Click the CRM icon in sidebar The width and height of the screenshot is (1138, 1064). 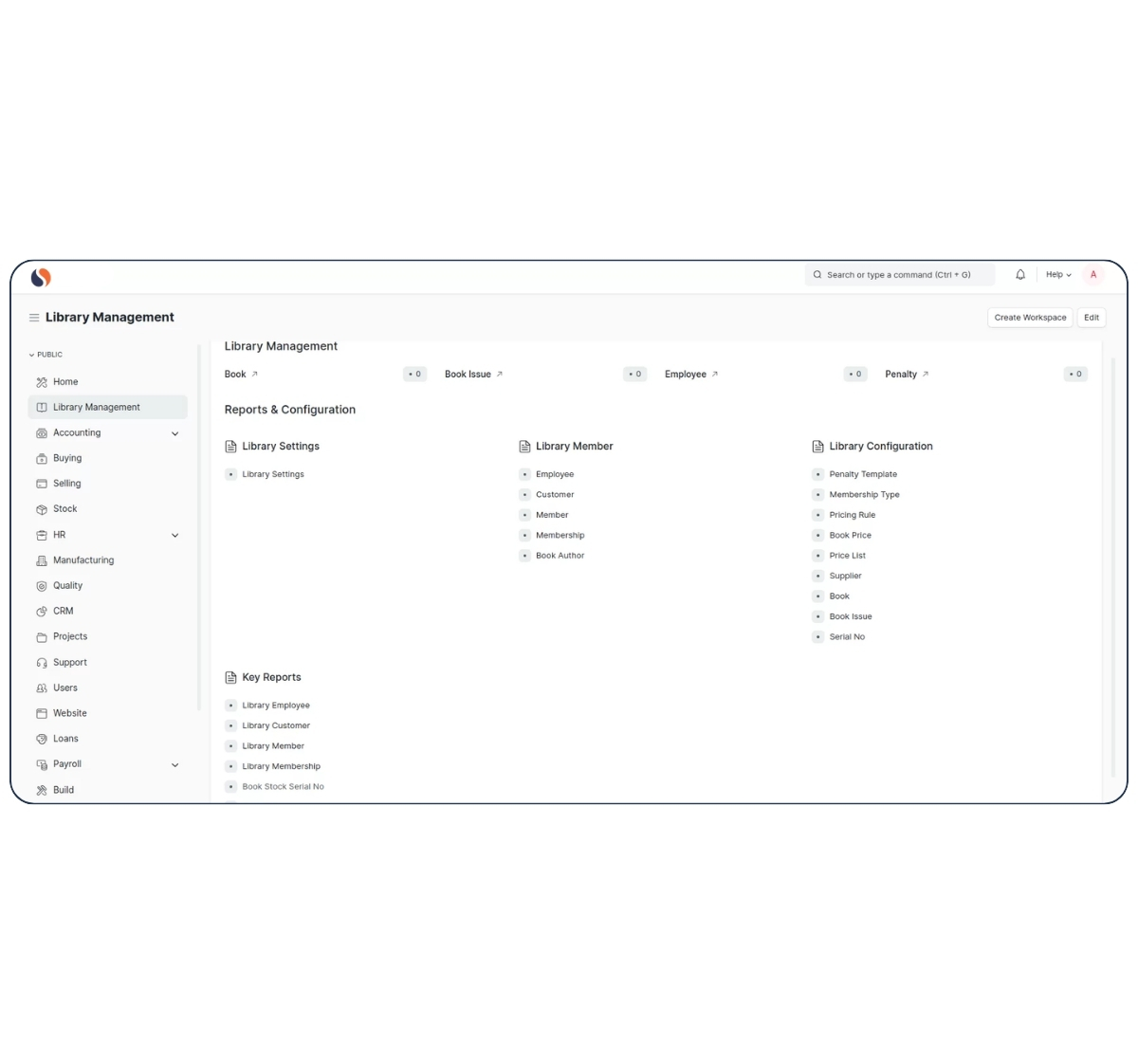[x=42, y=612]
